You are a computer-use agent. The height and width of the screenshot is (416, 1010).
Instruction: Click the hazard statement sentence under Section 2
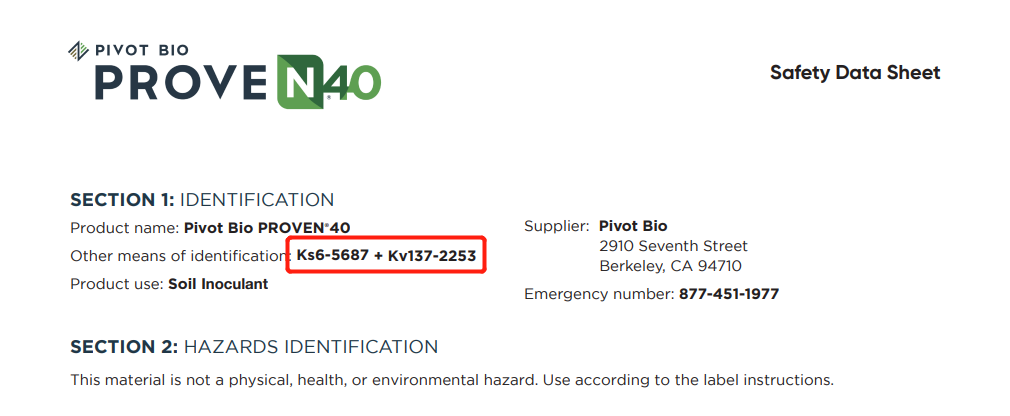[x=451, y=380]
